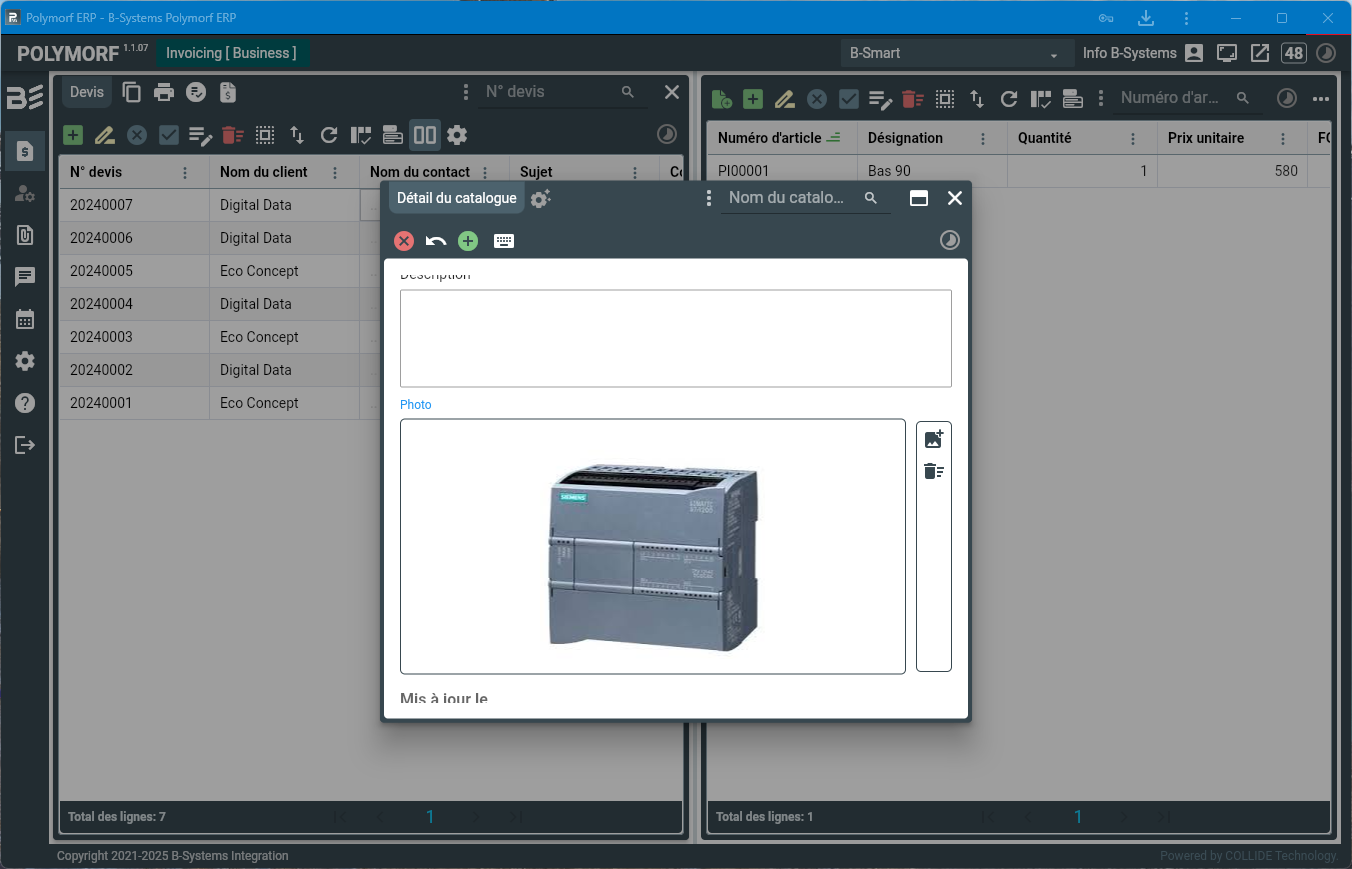The width and height of the screenshot is (1352, 869).
Task: Toggle the split columns view in Devis toolbar
Action: coord(425,135)
